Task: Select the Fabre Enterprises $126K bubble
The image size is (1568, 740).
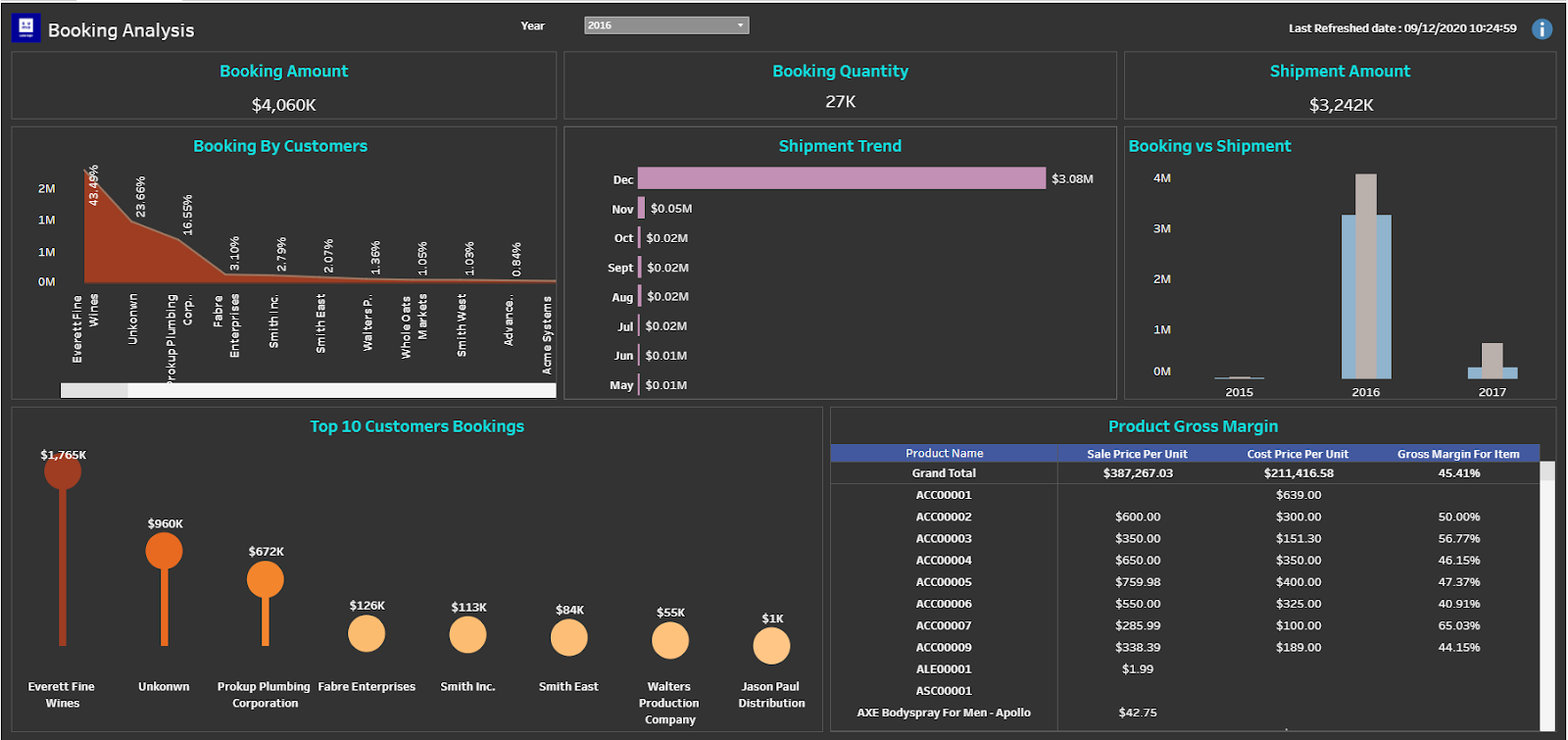Action: 367,634
